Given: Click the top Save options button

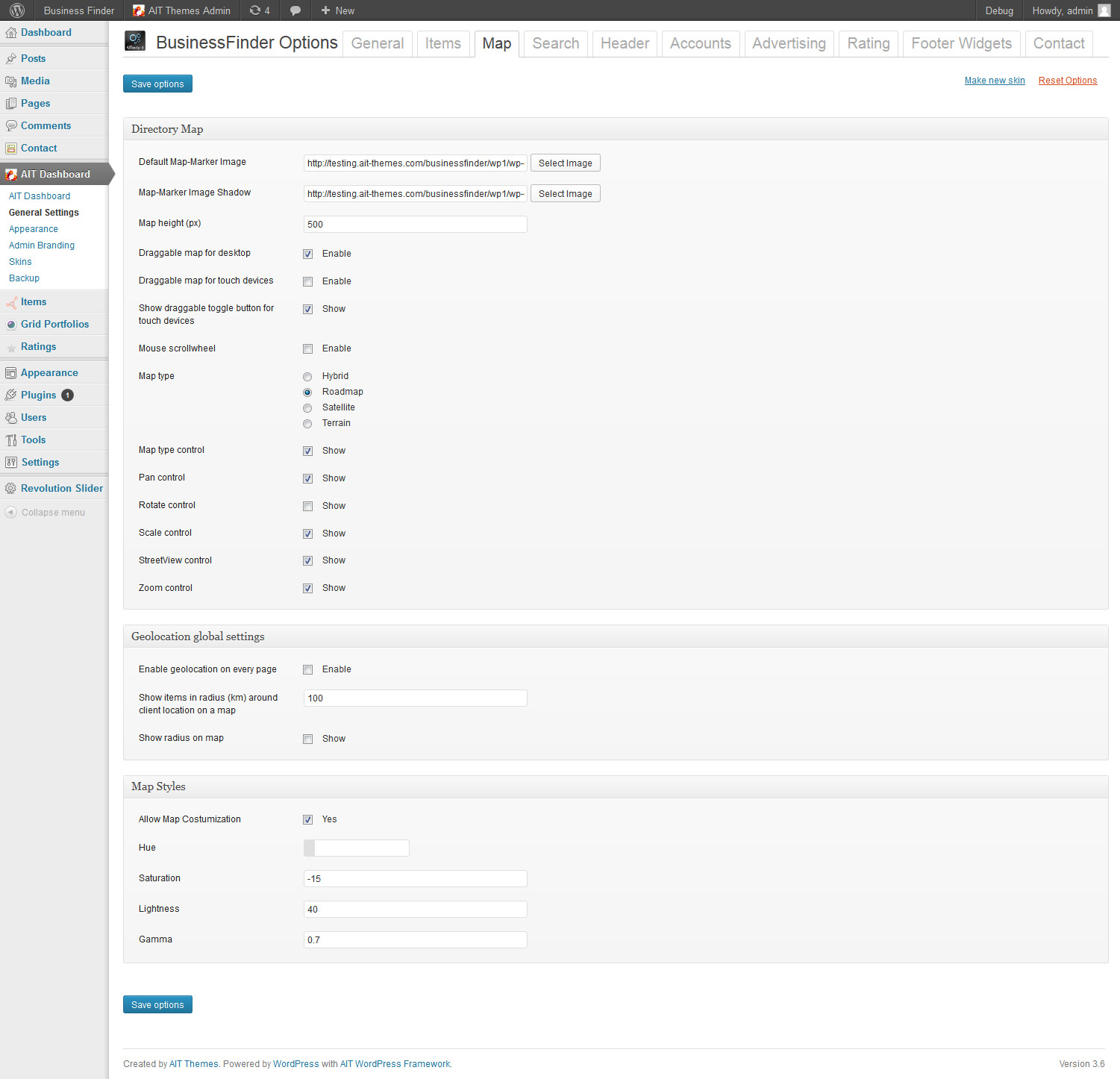Looking at the screenshot, I should pos(157,84).
